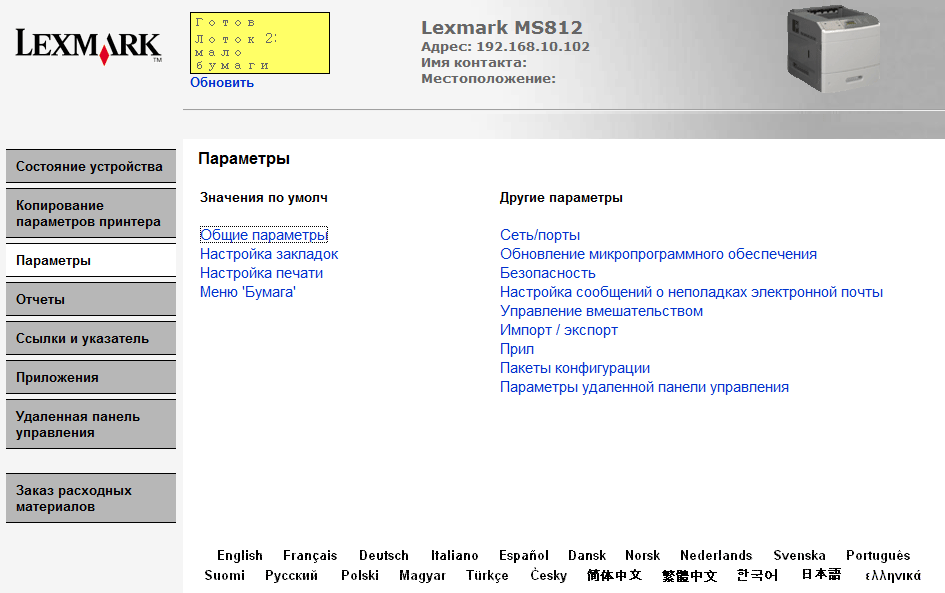Switch language to English

pos(240,556)
